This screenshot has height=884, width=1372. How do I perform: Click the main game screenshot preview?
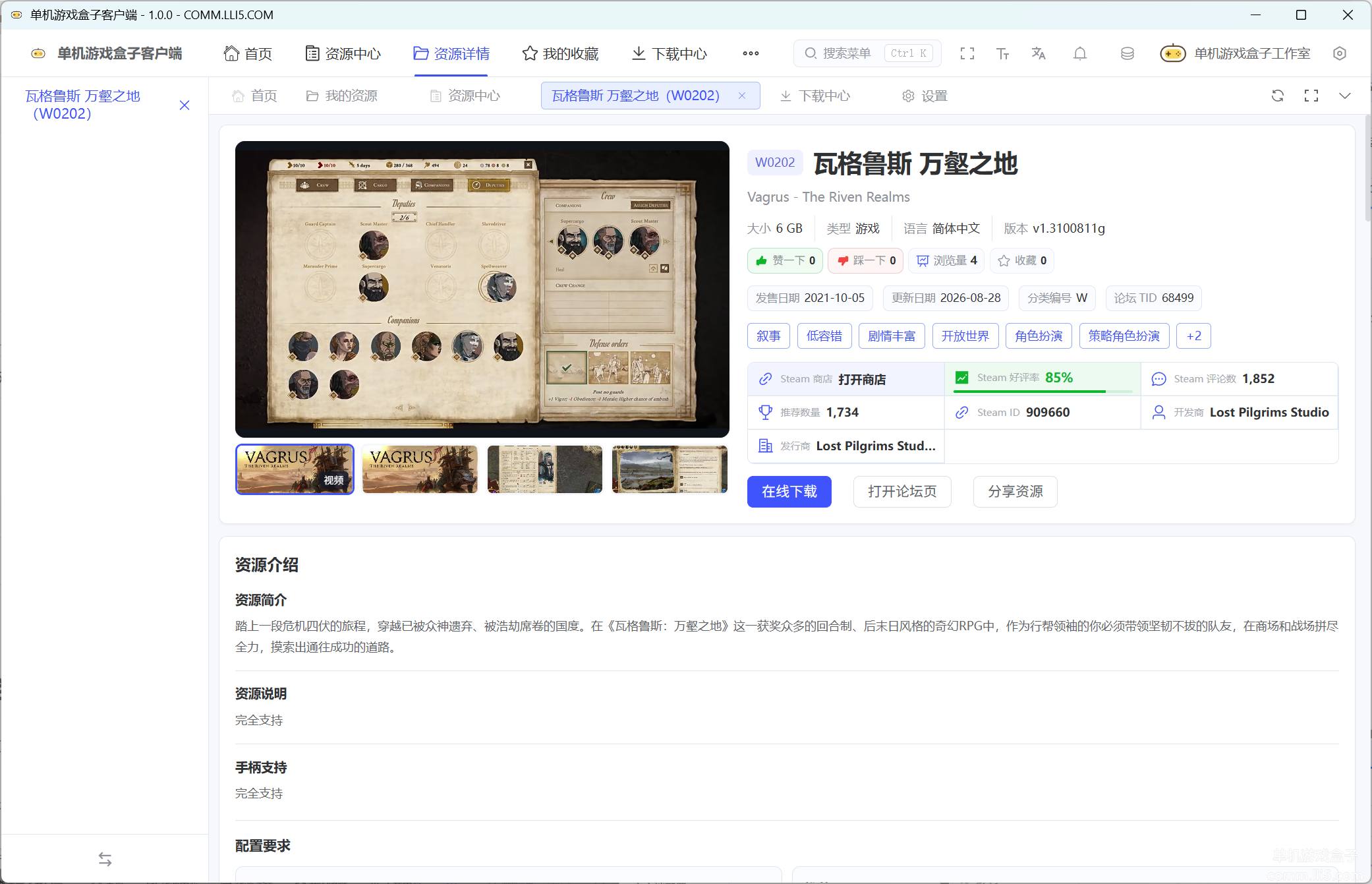482,289
